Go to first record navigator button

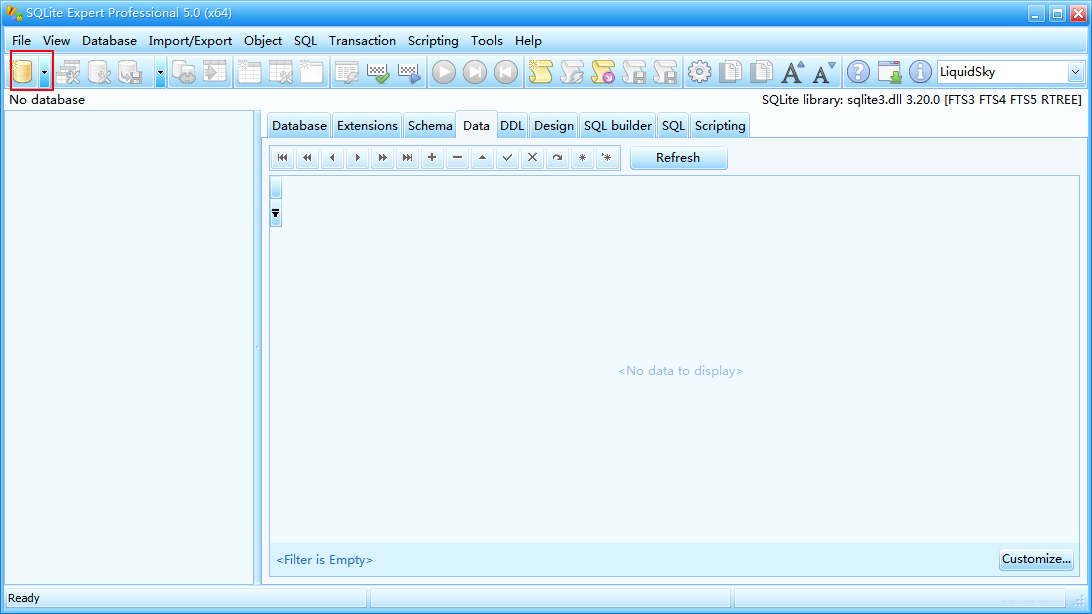(282, 158)
